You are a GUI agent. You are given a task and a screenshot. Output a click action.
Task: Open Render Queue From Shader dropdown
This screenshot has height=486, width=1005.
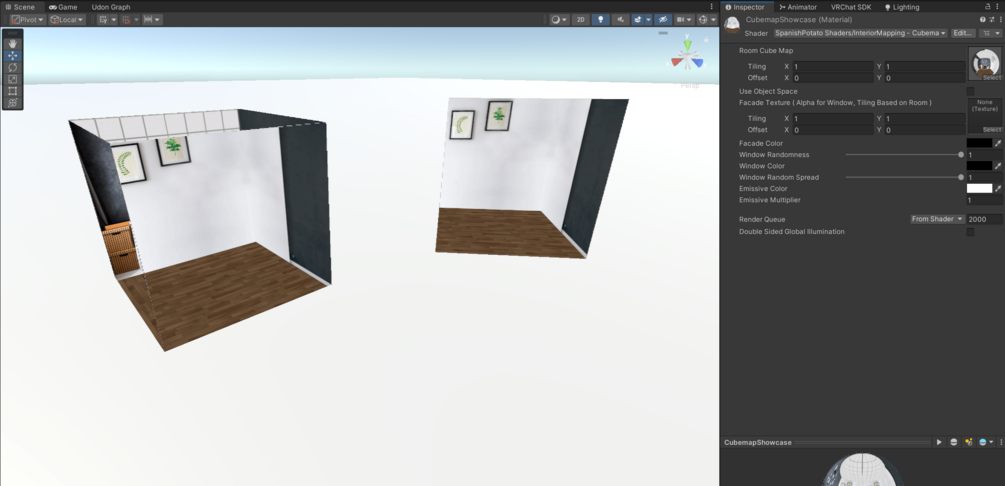(938, 219)
